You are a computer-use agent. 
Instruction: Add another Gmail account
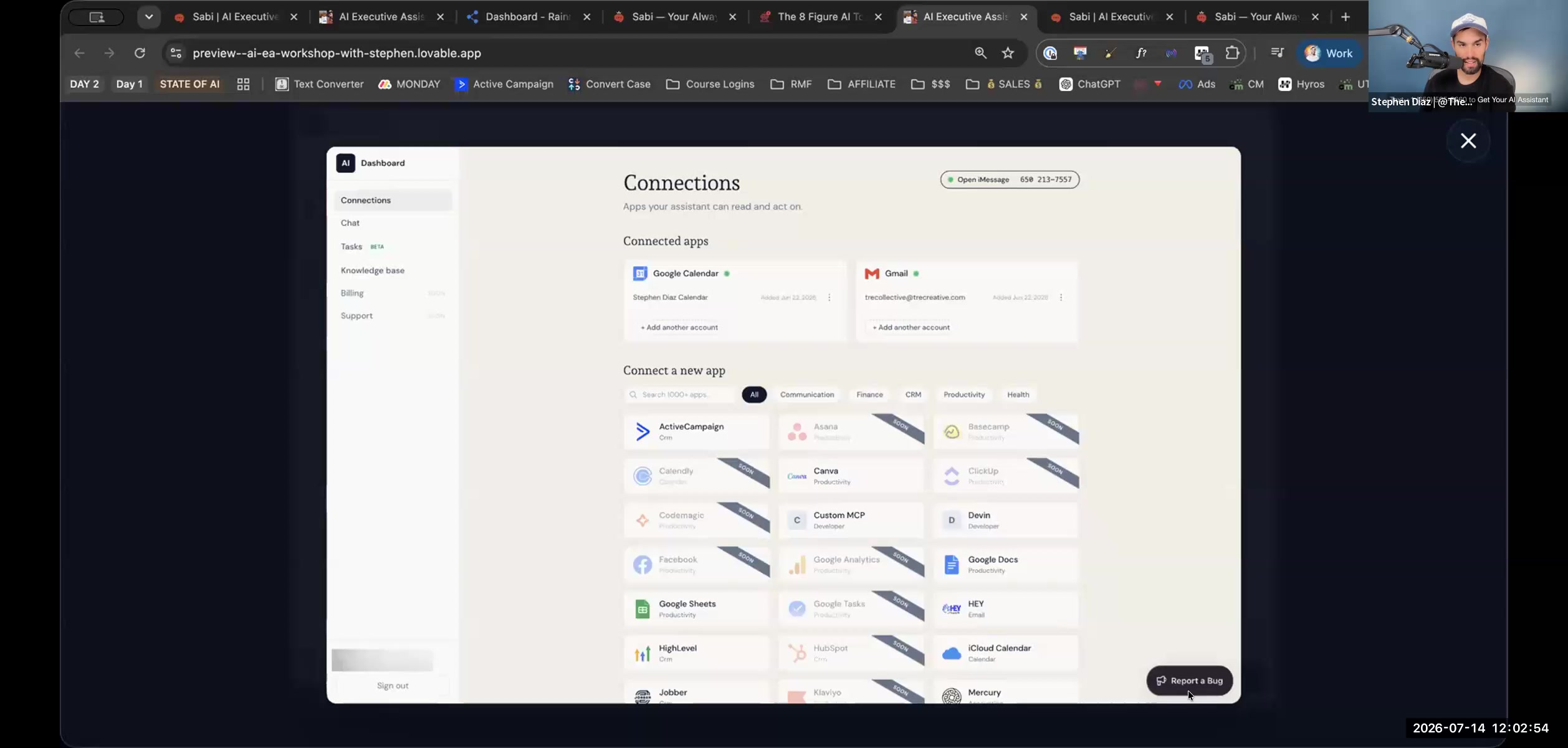pos(911,327)
